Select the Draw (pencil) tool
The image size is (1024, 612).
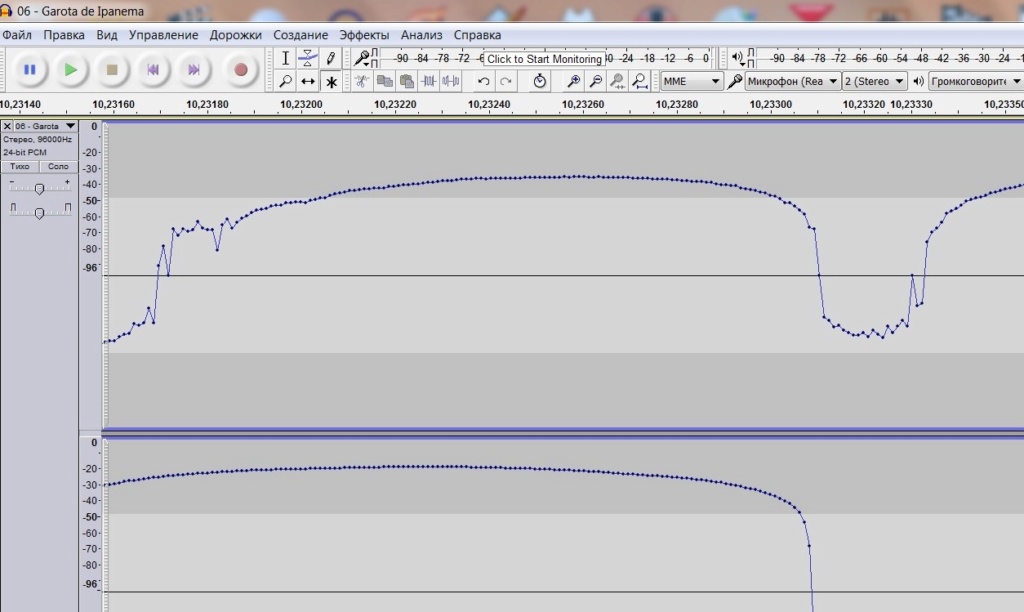pyautogui.click(x=330, y=58)
